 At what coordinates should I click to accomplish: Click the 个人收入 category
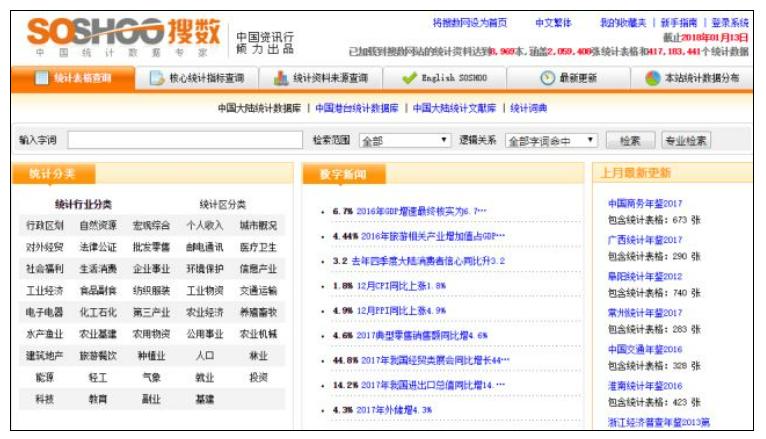[x=205, y=225]
